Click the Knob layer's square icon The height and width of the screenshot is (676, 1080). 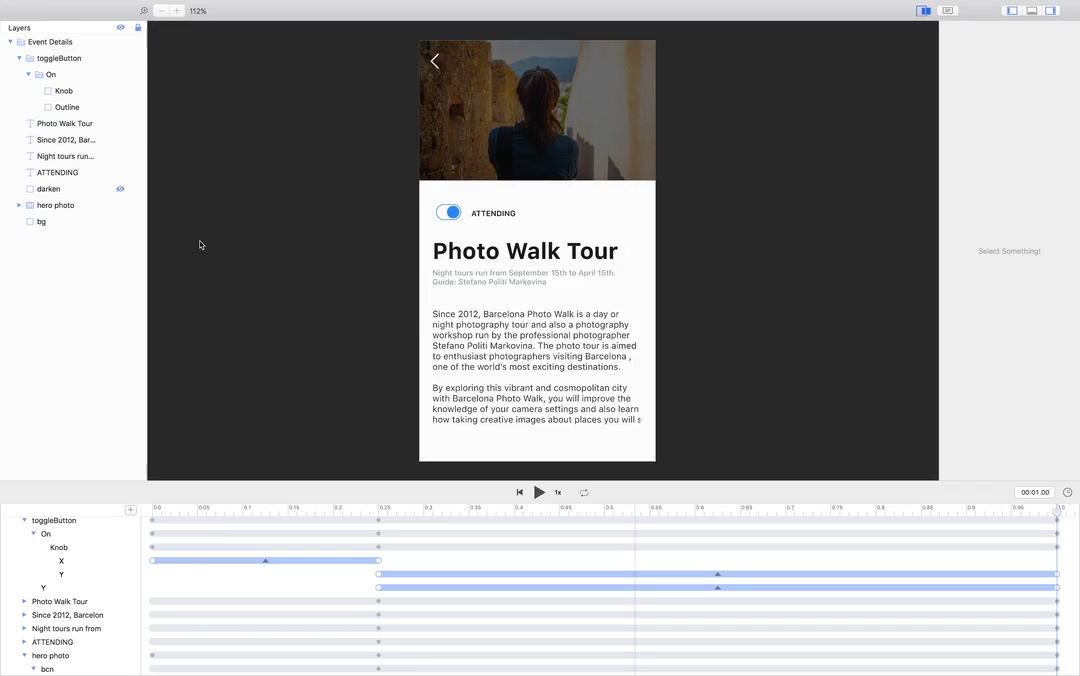click(x=48, y=91)
